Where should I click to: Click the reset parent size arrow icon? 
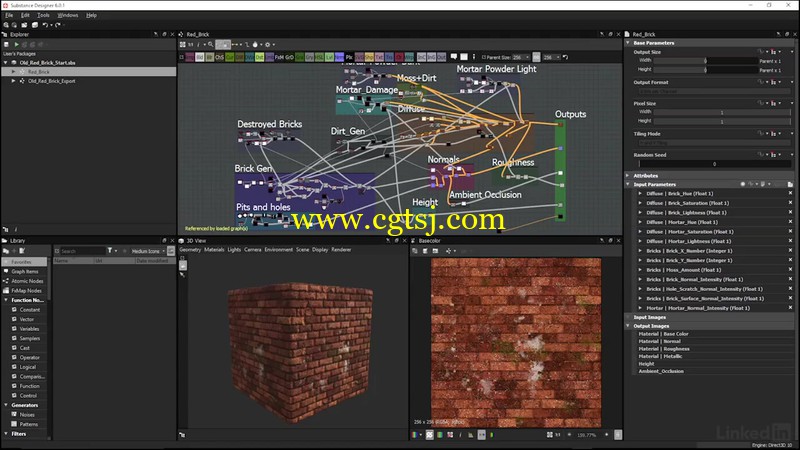(x=565, y=57)
